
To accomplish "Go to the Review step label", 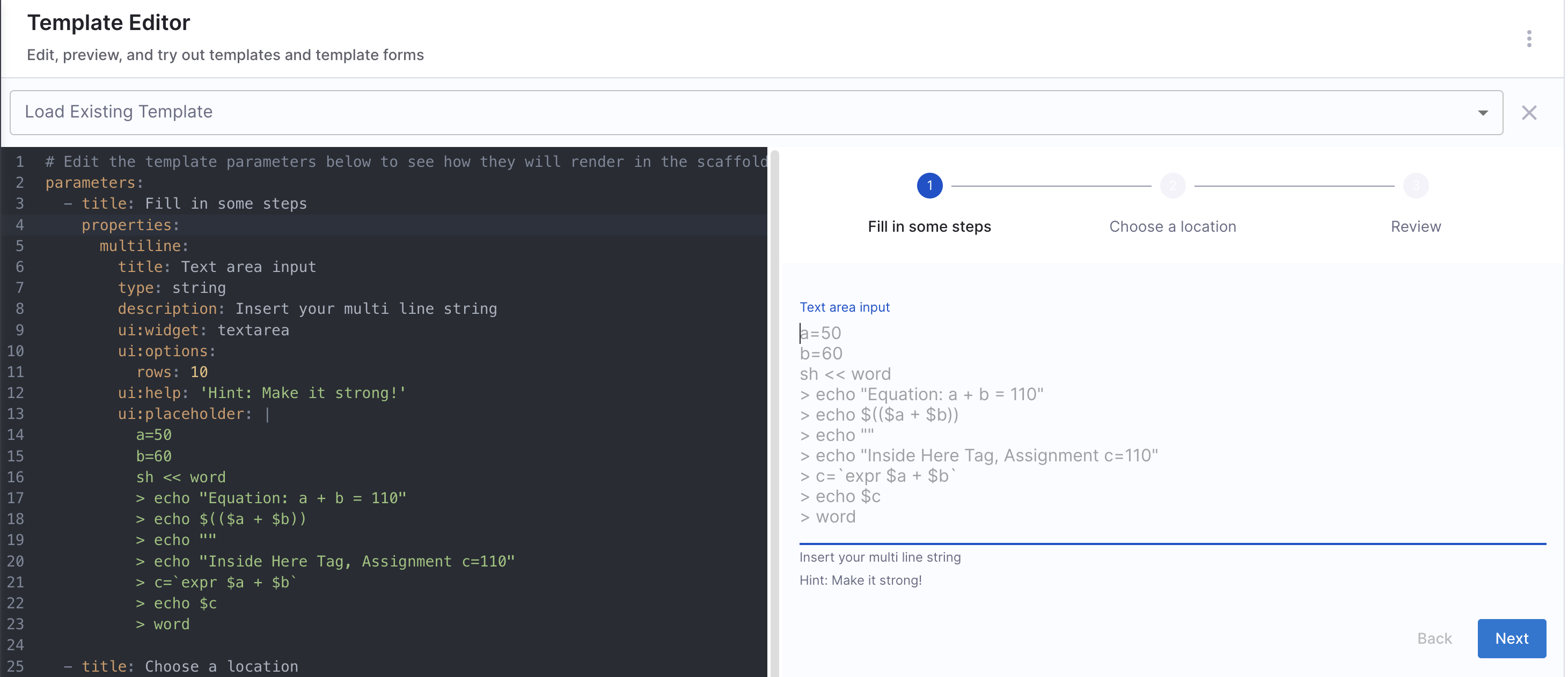I will click(x=1415, y=226).
